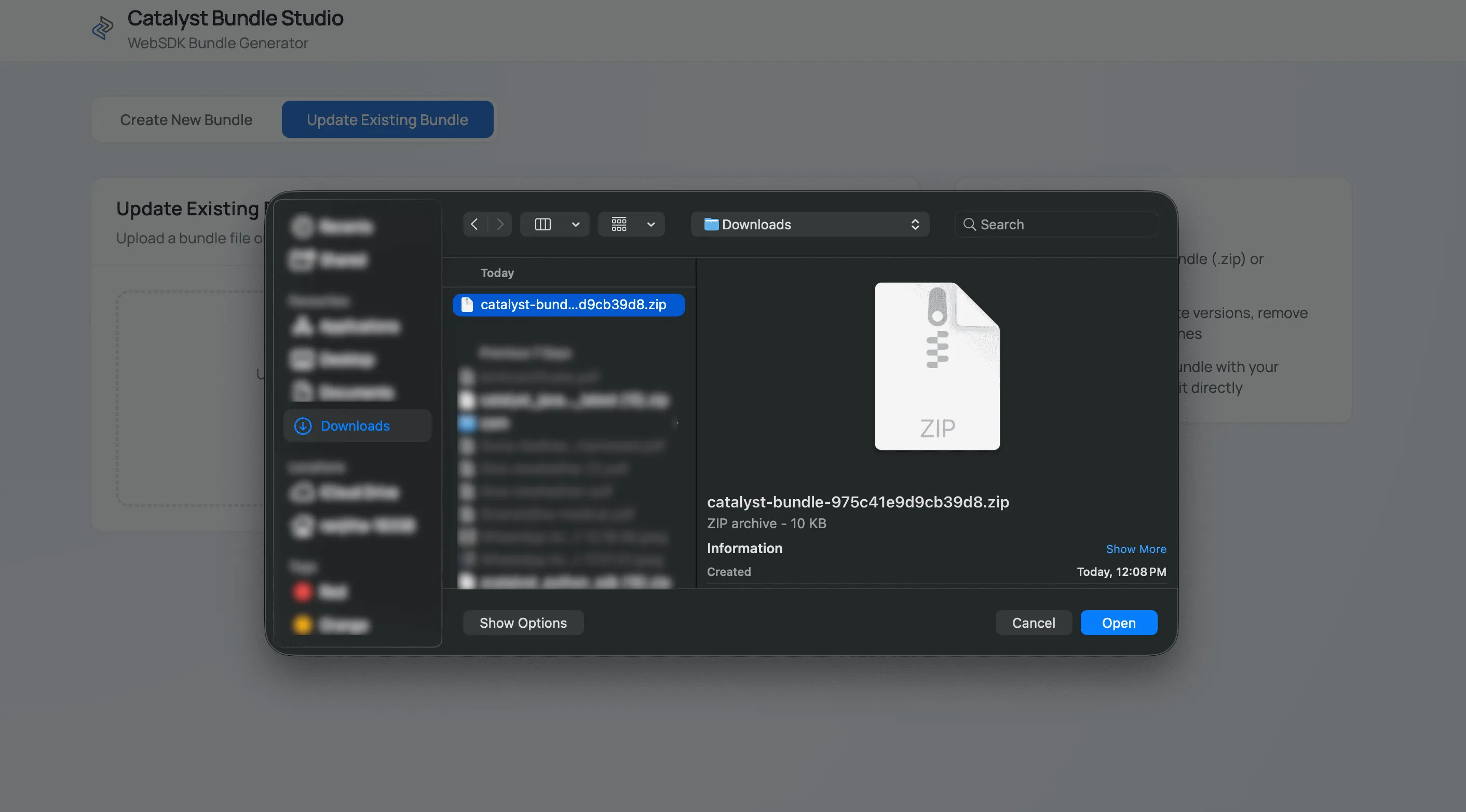
Task: Select the catalyst-bund...d9cb39d8.zip file row
Action: click(568, 305)
